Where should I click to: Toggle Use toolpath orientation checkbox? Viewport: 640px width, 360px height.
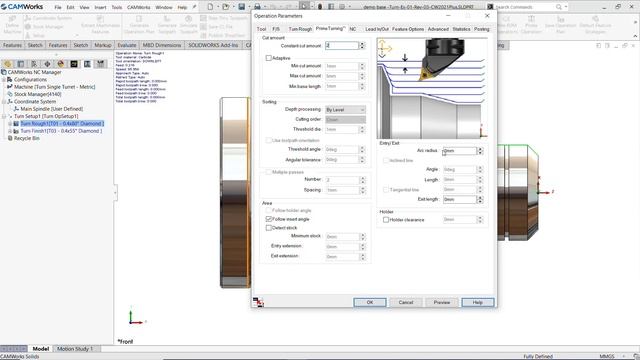(268, 140)
